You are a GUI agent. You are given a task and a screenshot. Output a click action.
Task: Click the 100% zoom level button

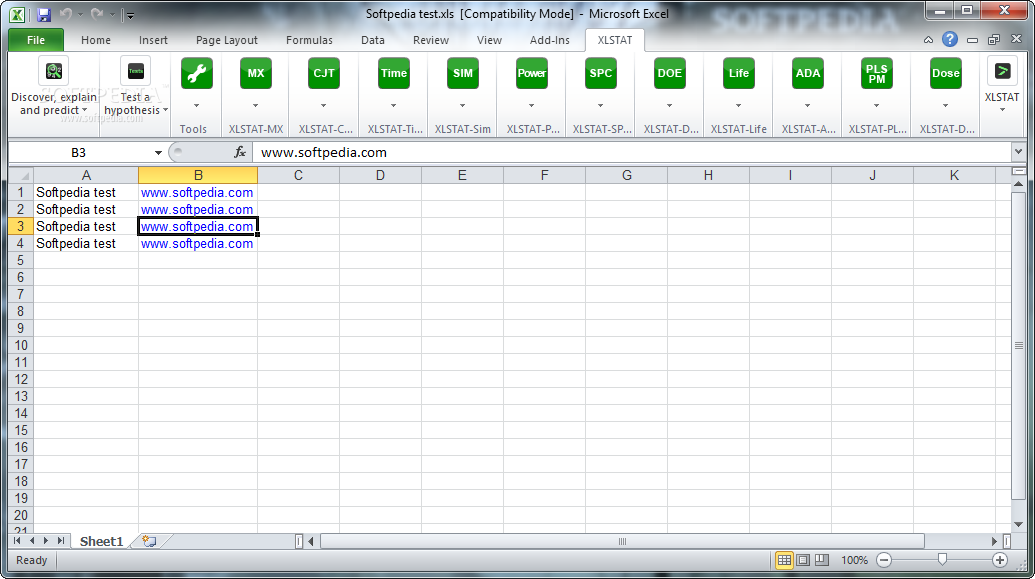854,560
